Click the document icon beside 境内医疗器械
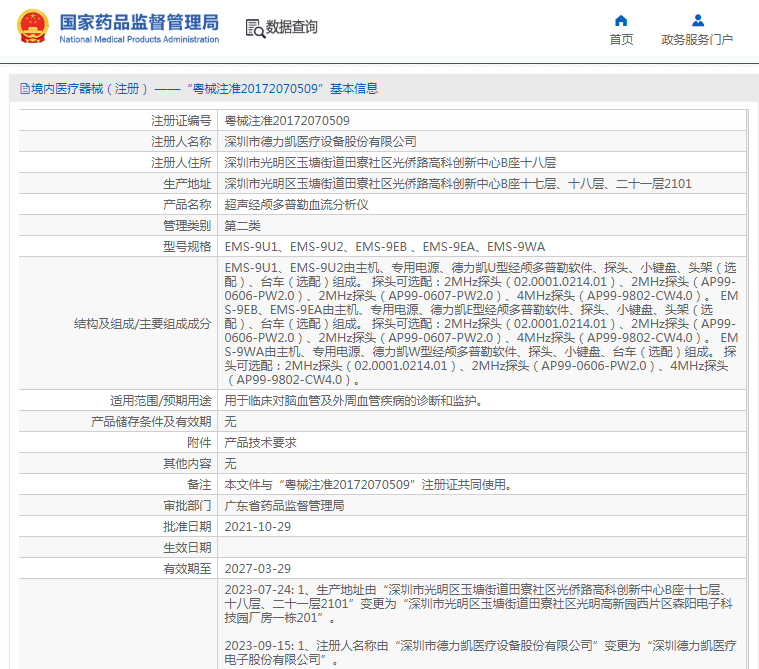This screenshot has height=669, width=759. tap(23, 89)
